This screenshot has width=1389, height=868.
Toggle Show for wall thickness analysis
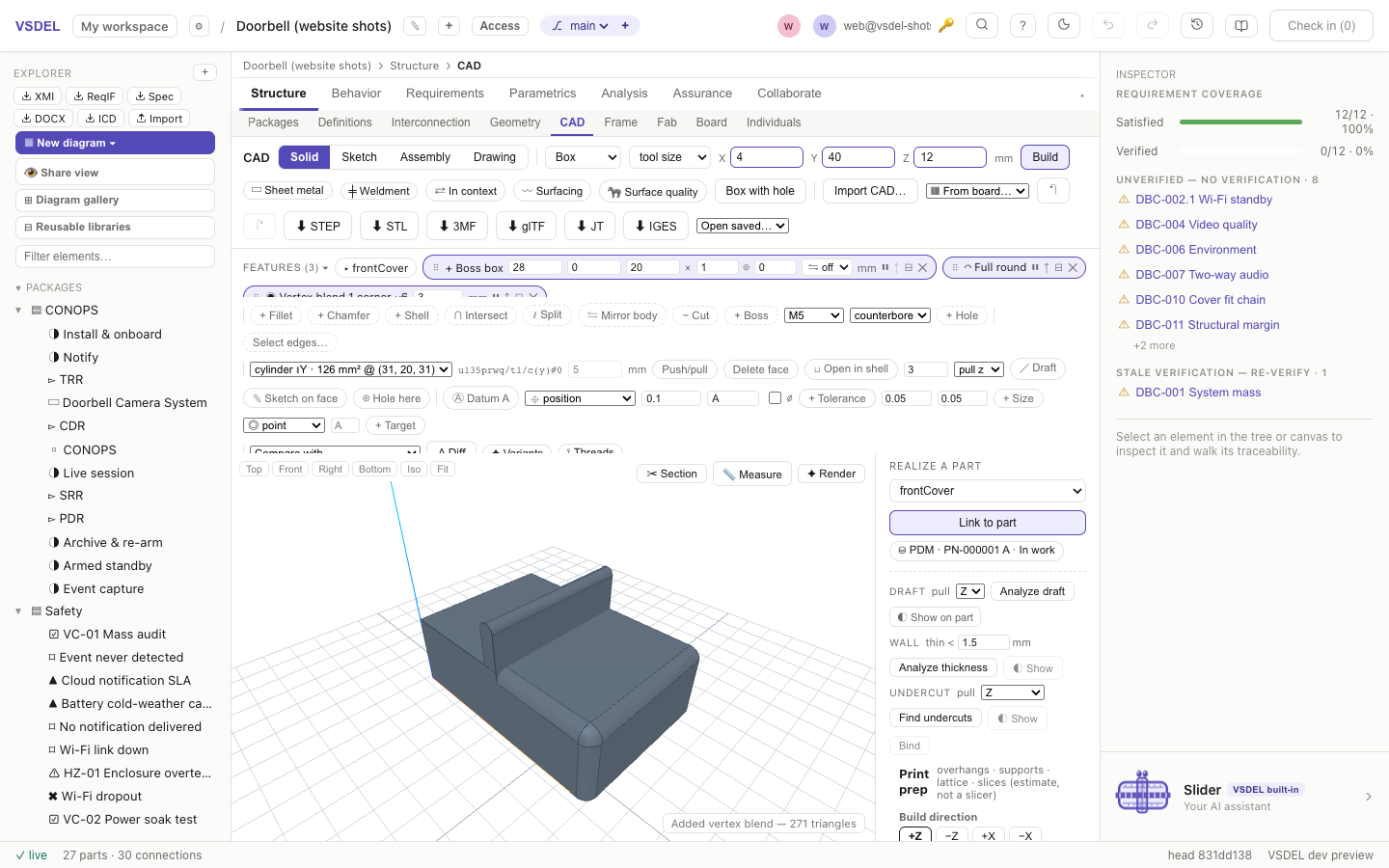tap(1033, 668)
